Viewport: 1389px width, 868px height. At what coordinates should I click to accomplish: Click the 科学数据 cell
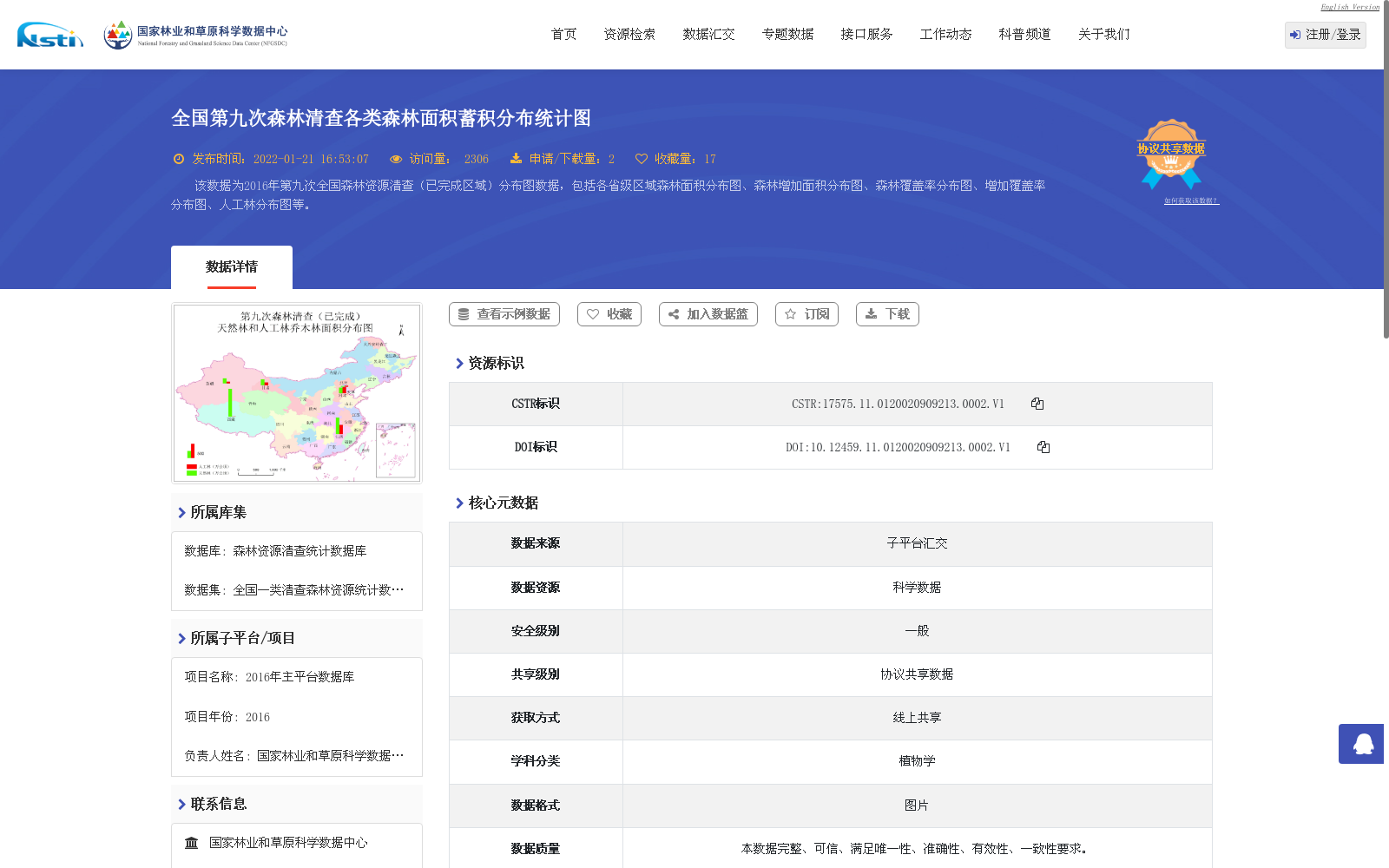(917, 588)
